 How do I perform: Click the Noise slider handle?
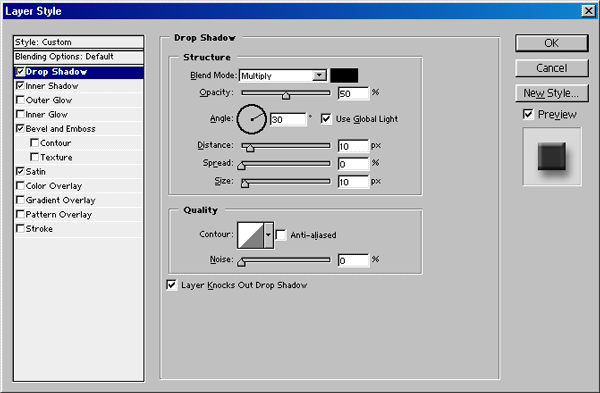pos(241,262)
